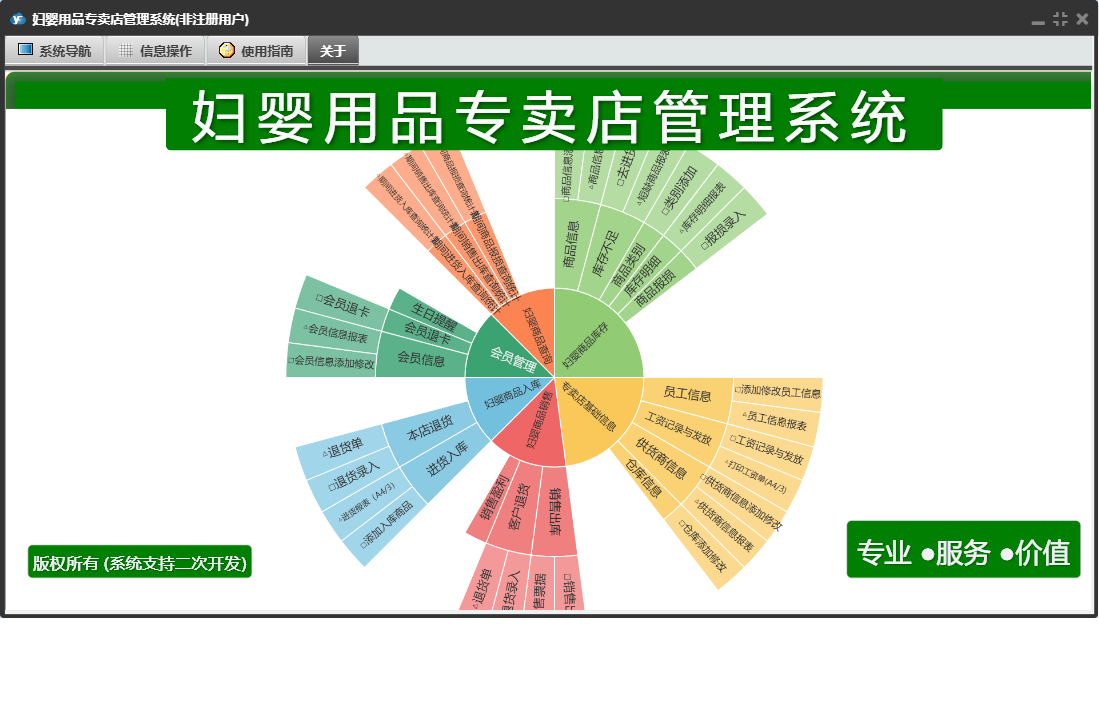Open the □会员信息添加修改 segment

pyautogui.click(x=332, y=362)
